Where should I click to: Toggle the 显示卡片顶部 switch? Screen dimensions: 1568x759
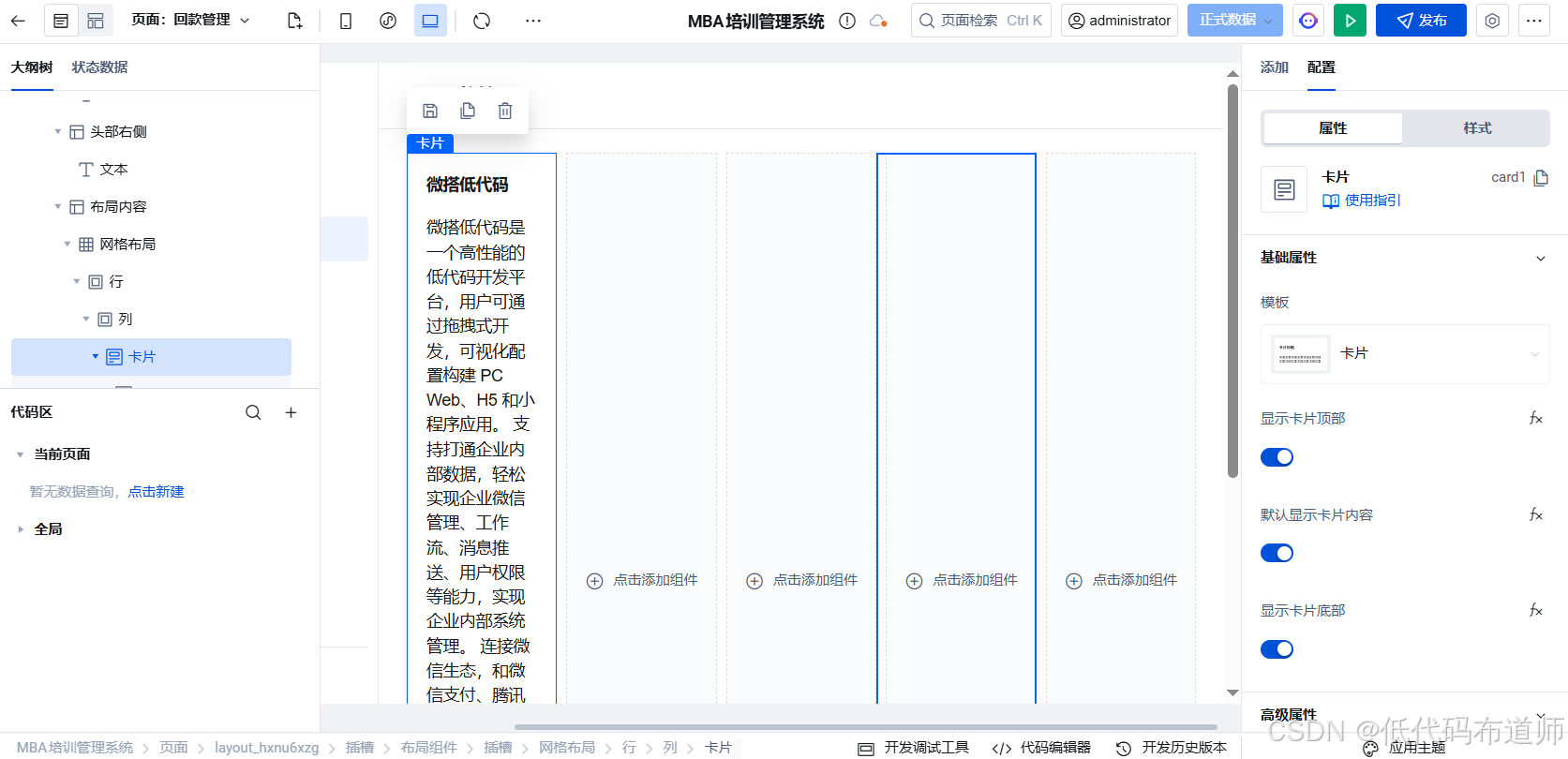click(1277, 457)
